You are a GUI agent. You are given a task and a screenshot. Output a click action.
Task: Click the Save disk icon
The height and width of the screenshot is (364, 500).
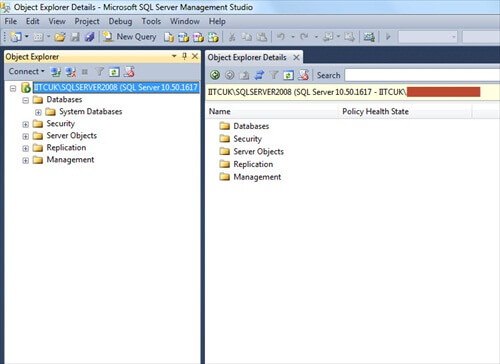tap(75, 37)
